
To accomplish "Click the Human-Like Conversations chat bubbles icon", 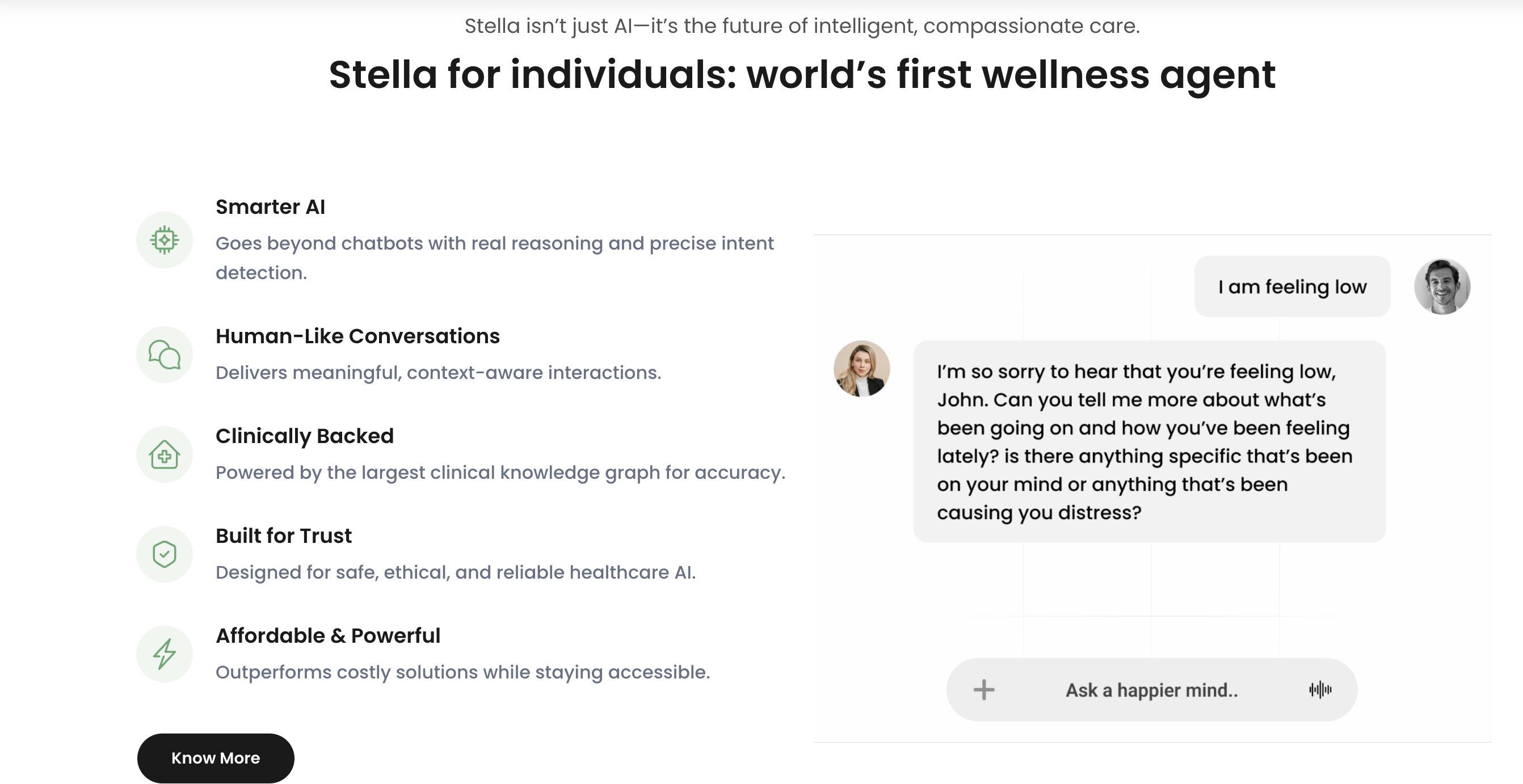I will click(x=165, y=355).
